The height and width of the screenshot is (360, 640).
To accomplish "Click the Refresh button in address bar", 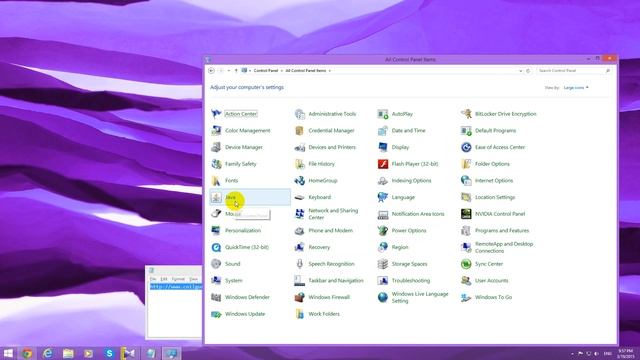I will point(528,71).
